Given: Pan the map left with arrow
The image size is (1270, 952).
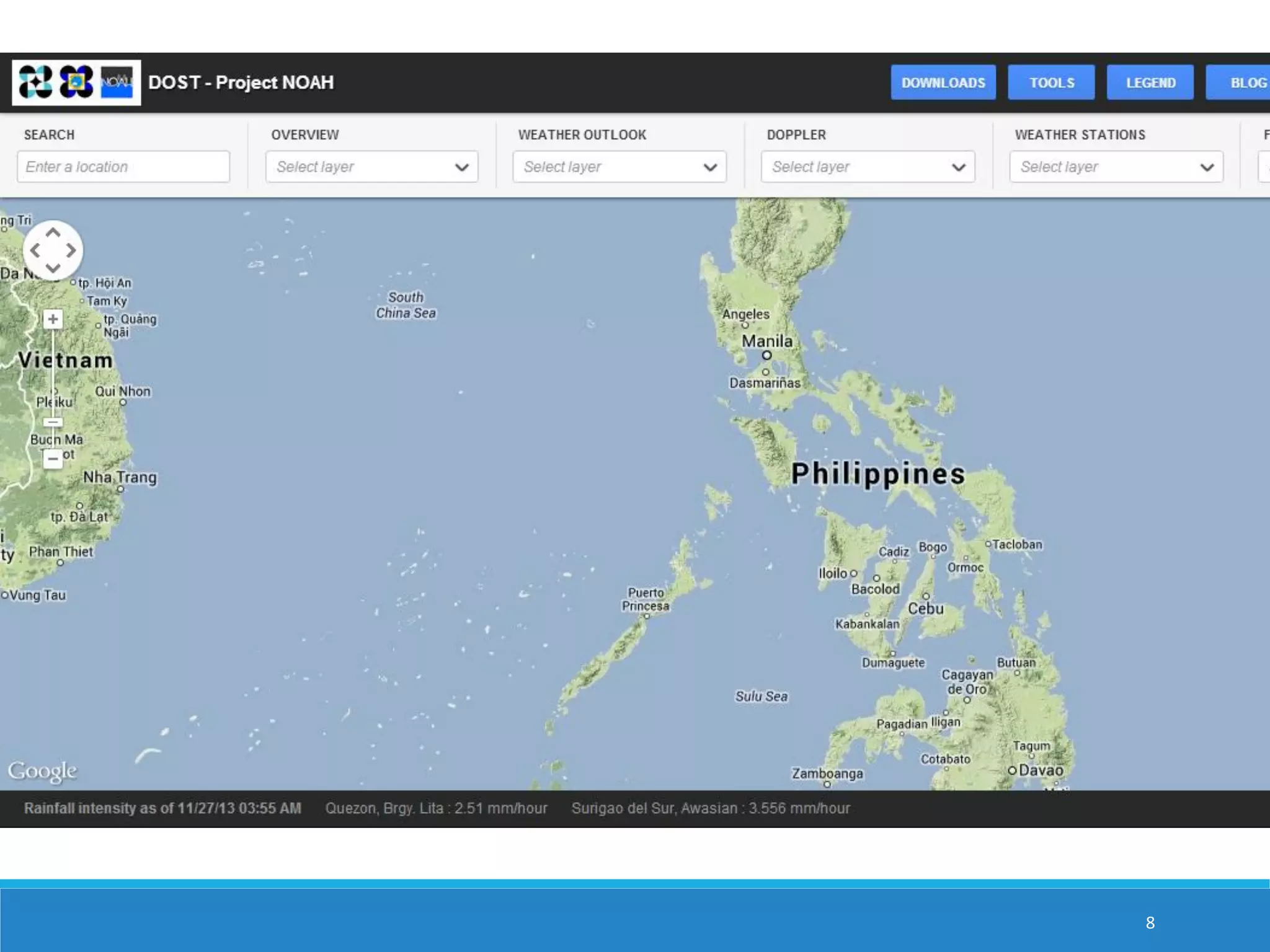Looking at the screenshot, I should point(35,250).
